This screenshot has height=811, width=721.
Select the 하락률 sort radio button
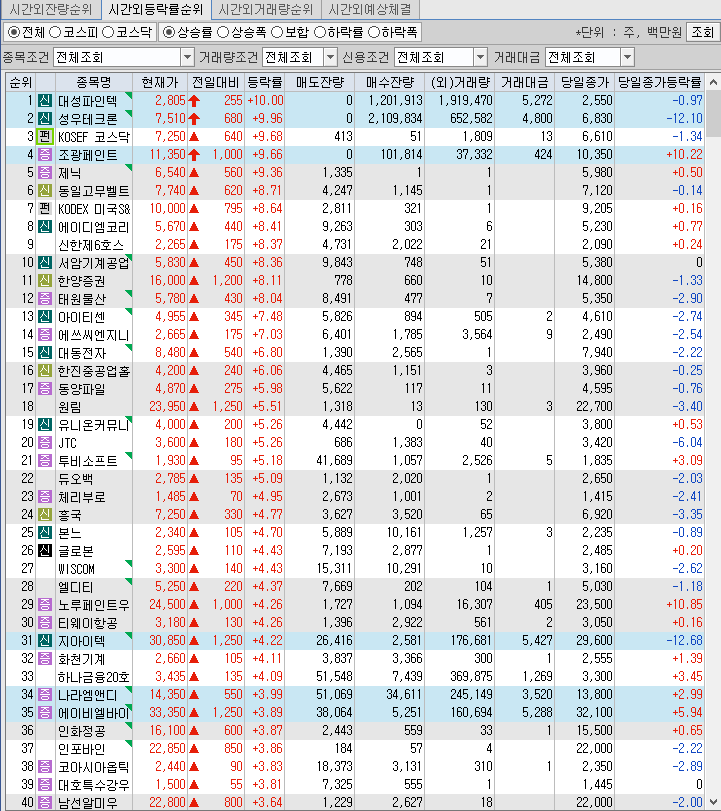[x=320, y=32]
